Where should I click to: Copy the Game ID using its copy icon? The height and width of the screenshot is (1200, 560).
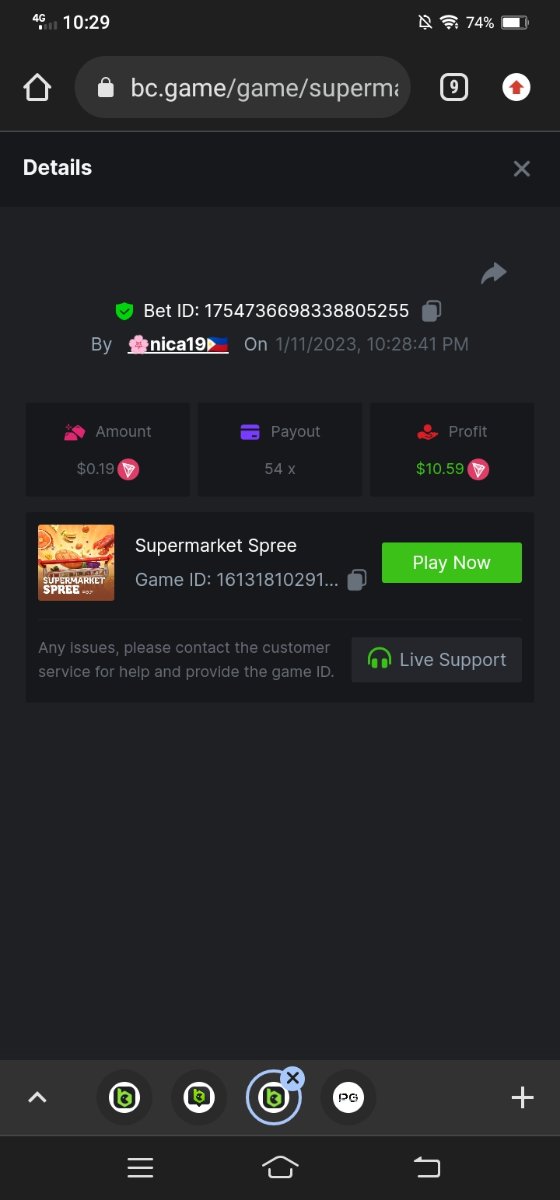click(357, 580)
